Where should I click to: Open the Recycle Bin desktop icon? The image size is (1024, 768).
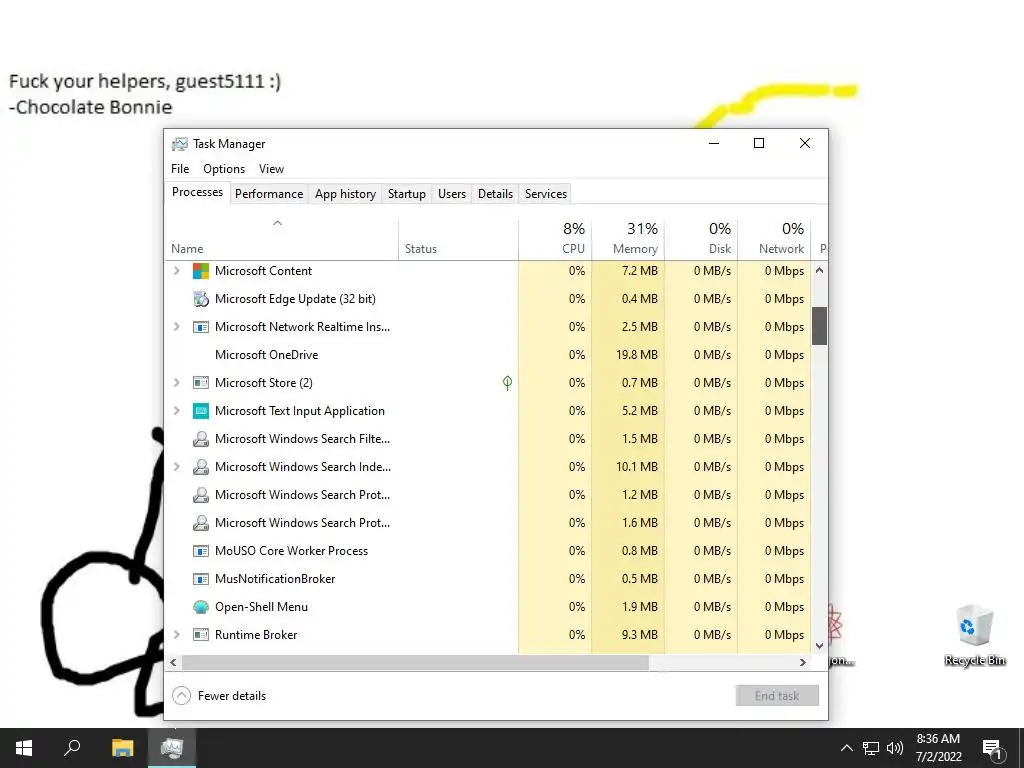coord(974,634)
